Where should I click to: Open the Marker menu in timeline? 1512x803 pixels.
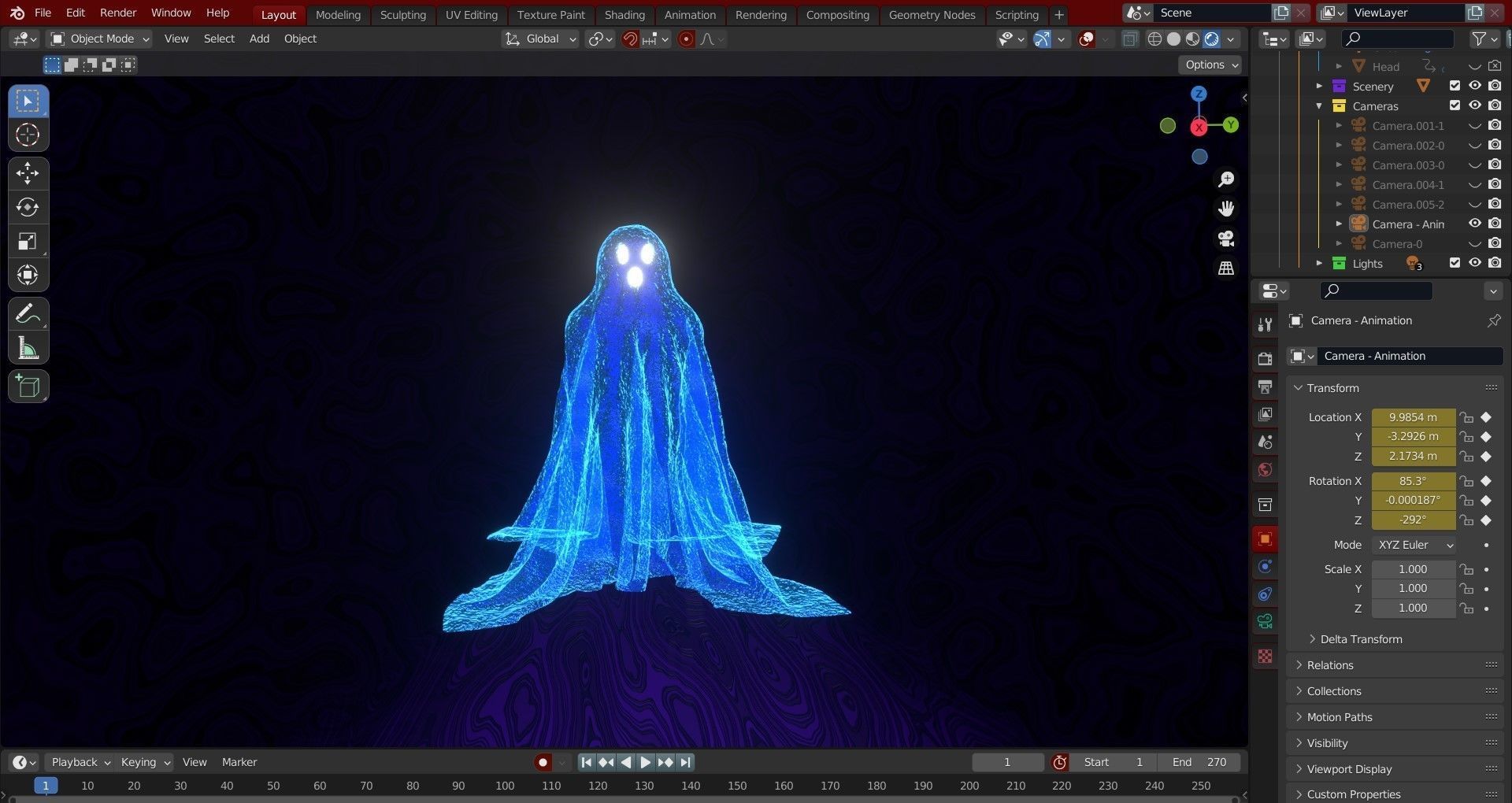[239, 762]
